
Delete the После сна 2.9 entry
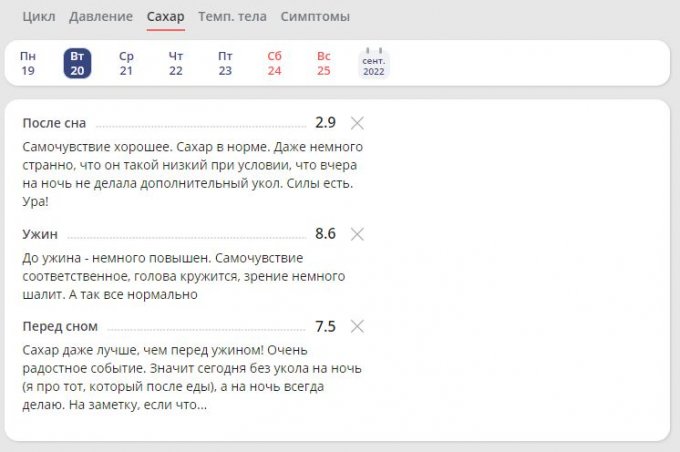[357, 123]
